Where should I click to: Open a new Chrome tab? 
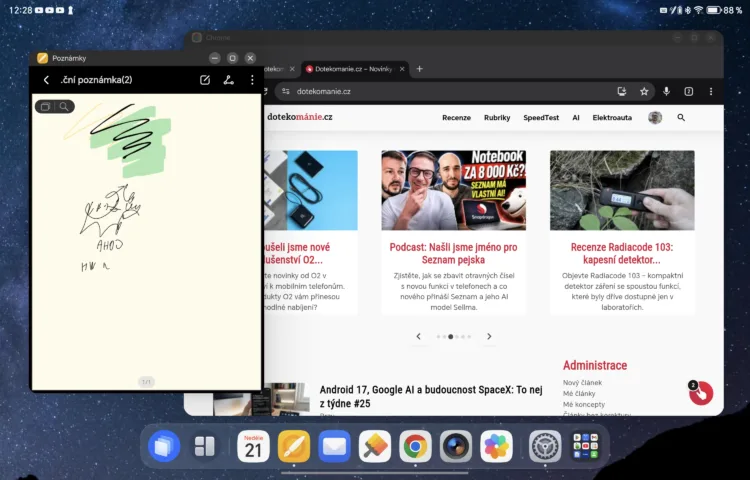click(x=419, y=69)
